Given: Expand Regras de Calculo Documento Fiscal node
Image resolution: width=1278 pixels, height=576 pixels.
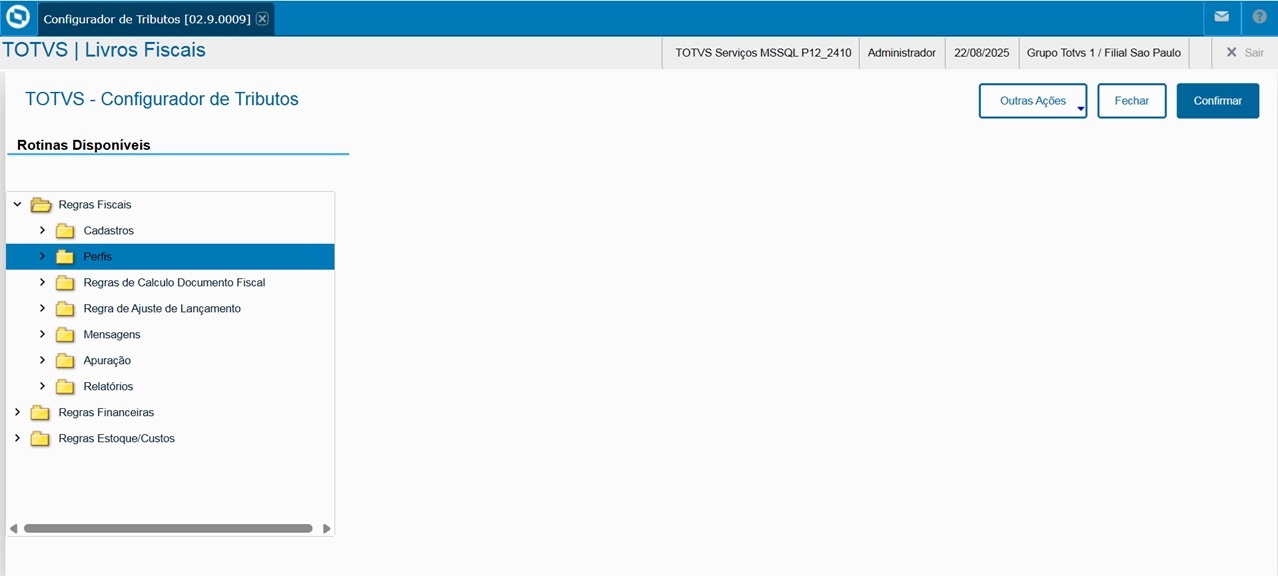Looking at the screenshot, I should 42,282.
